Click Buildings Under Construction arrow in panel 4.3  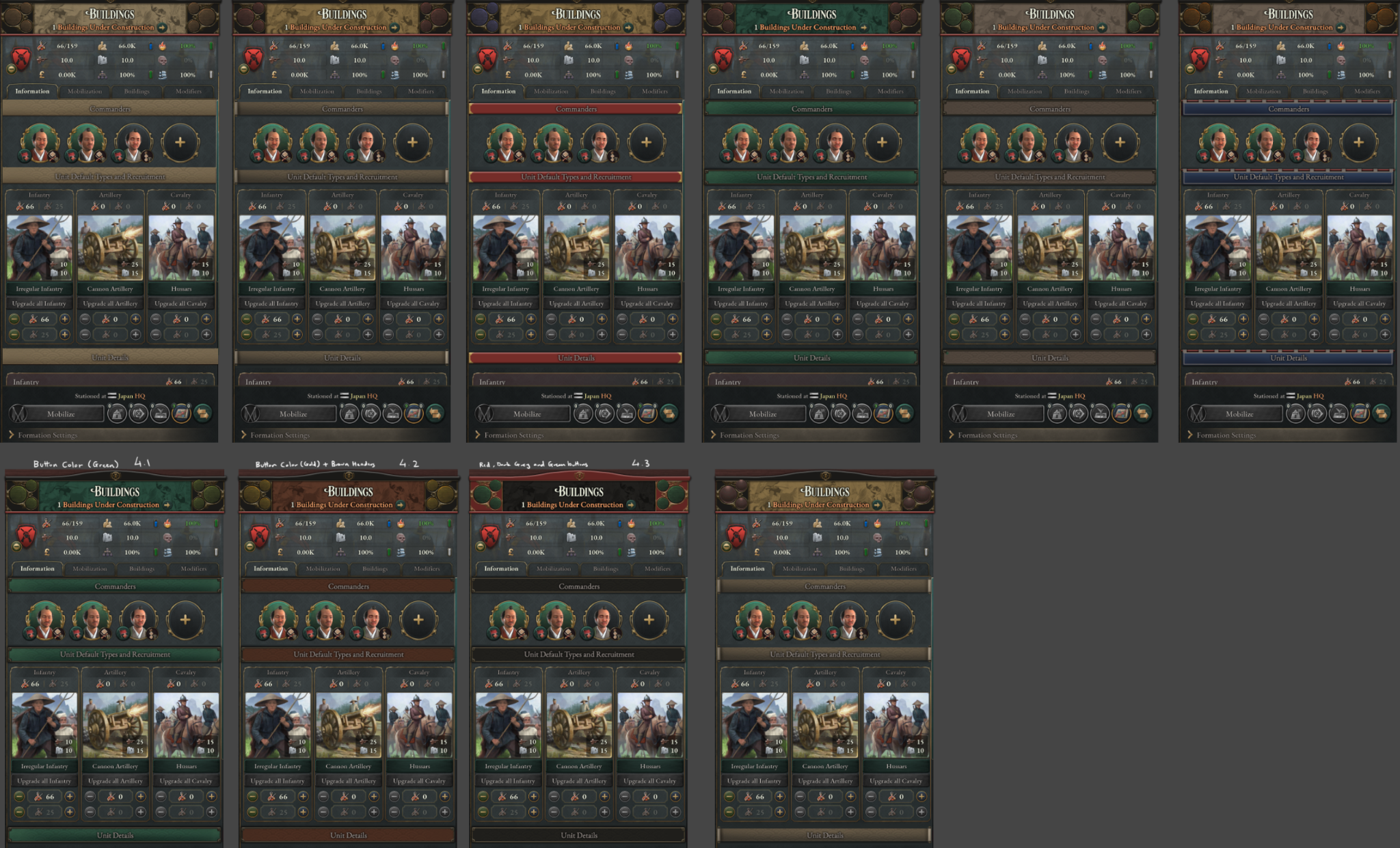pos(630,505)
